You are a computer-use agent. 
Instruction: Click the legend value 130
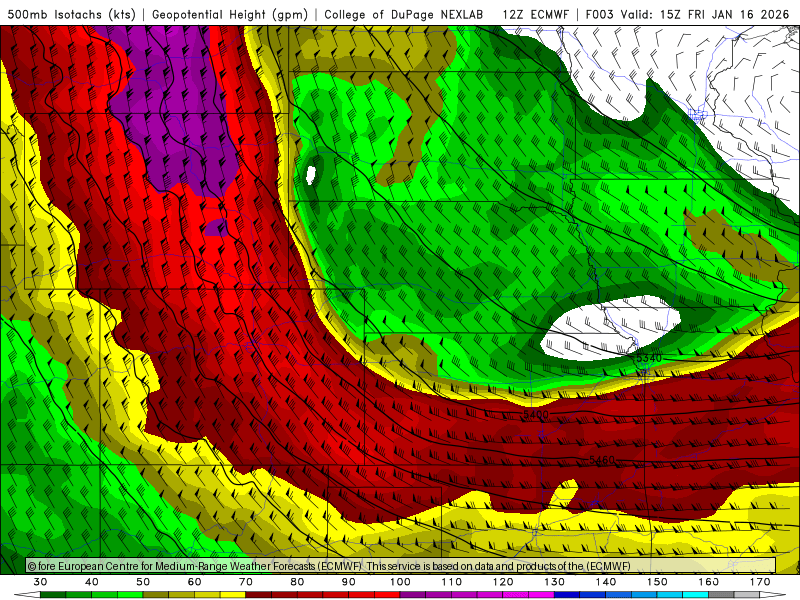click(x=554, y=582)
